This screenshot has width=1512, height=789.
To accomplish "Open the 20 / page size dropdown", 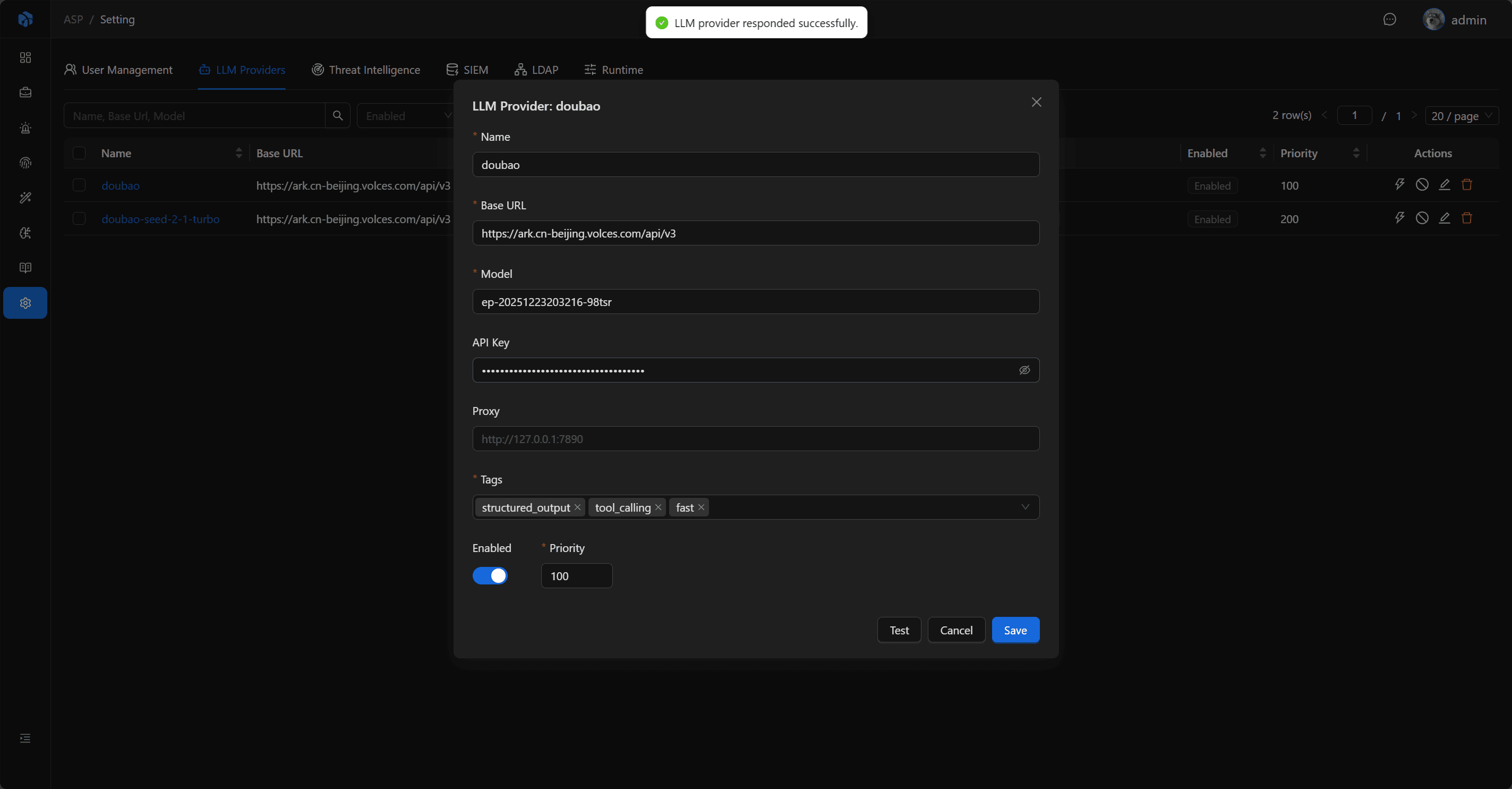I will coord(1462,116).
